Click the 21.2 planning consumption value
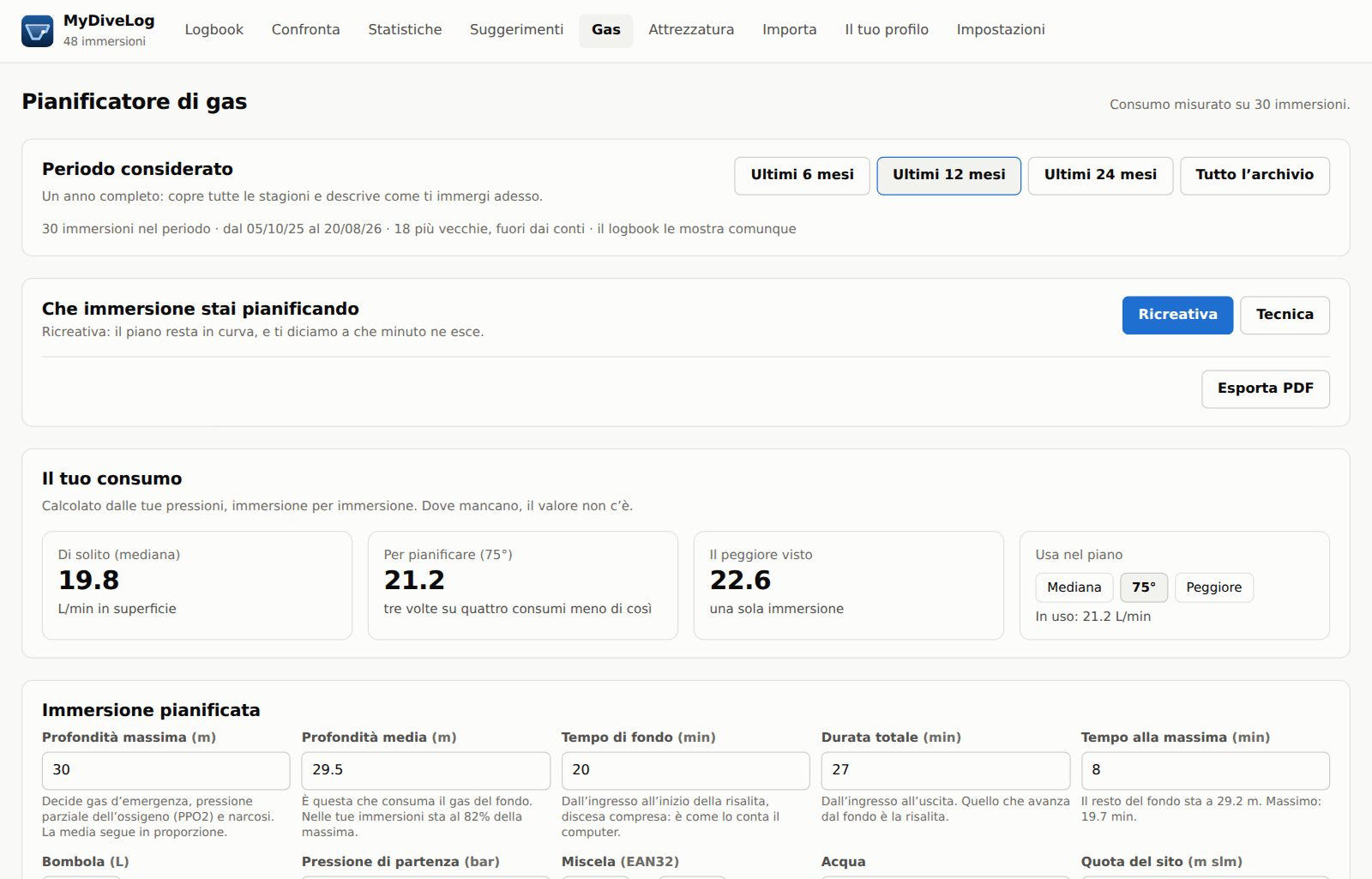 (414, 581)
